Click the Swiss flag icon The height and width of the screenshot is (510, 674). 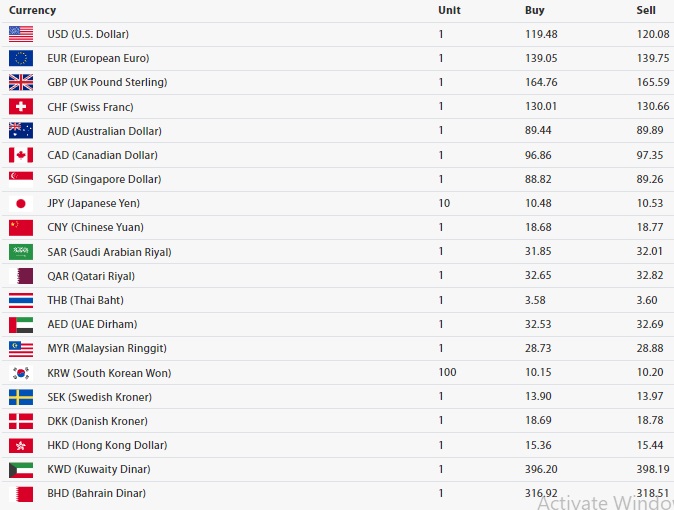tap(21, 106)
